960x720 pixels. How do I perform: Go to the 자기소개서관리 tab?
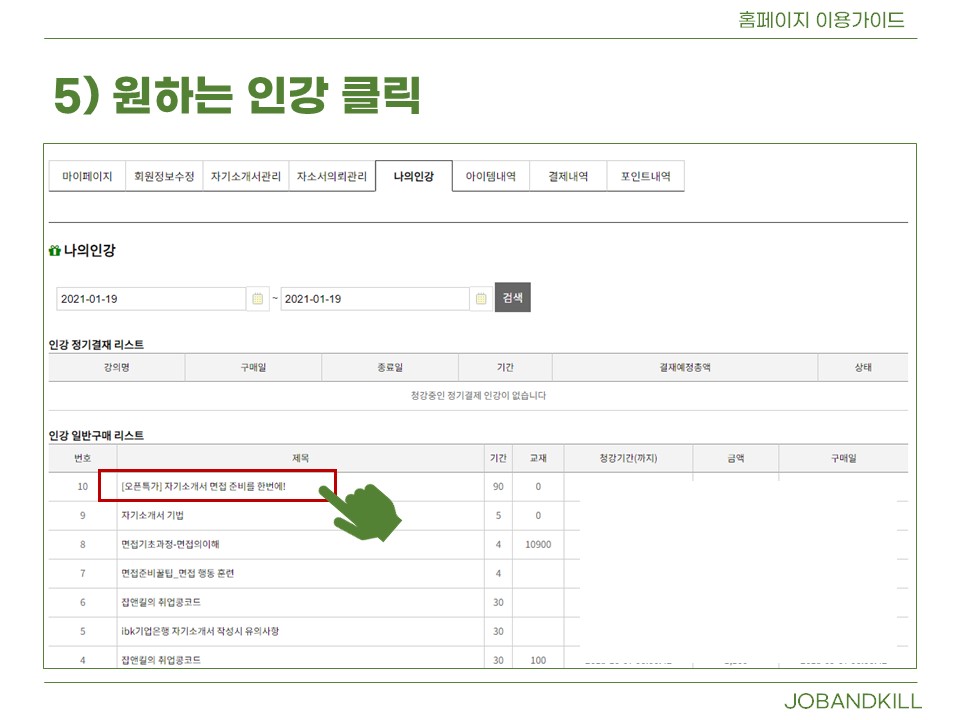point(246,176)
